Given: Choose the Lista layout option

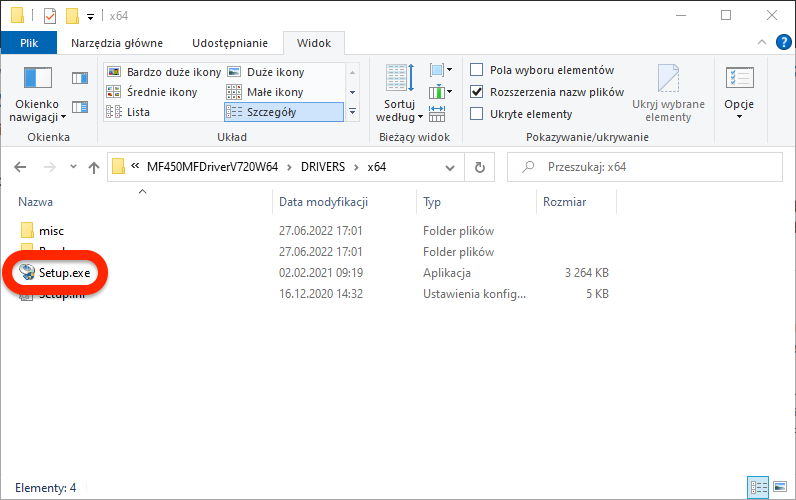Looking at the screenshot, I should tap(138, 112).
